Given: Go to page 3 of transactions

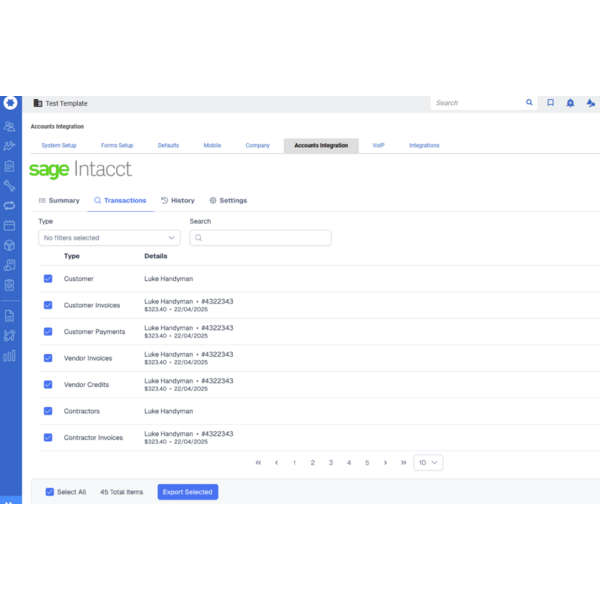Looking at the screenshot, I should [330, 463].
